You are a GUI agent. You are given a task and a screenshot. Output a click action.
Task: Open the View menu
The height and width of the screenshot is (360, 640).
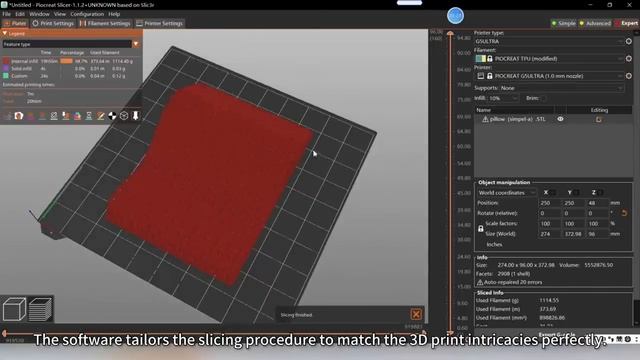pos(60,14)
